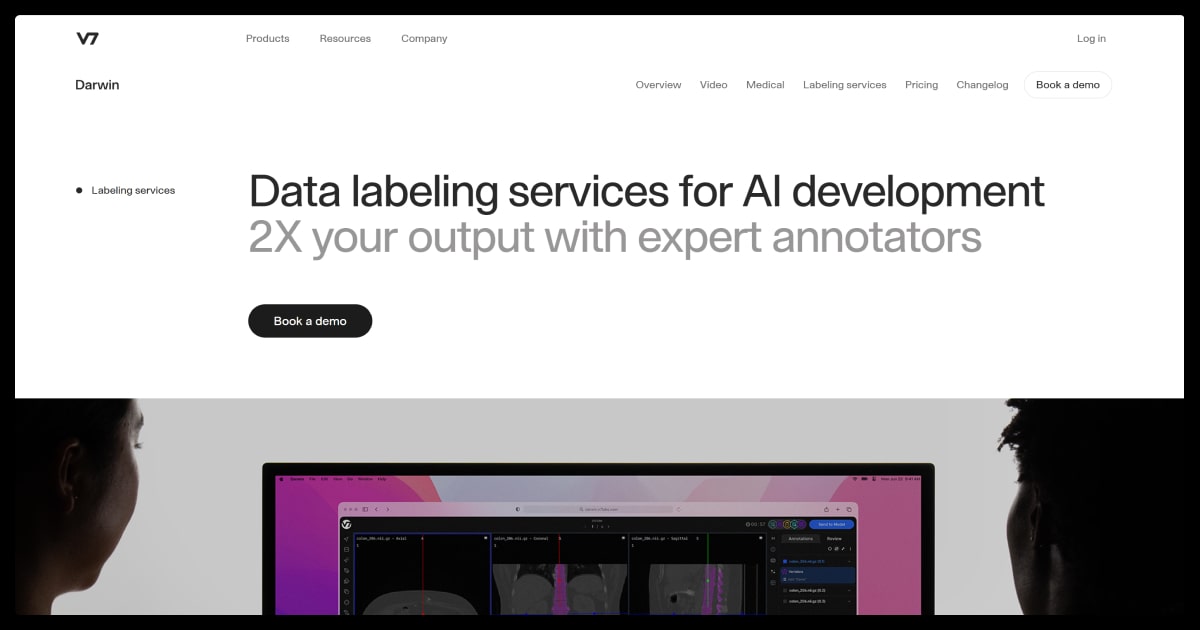Expand the Resources menu

tap(345, 39)
